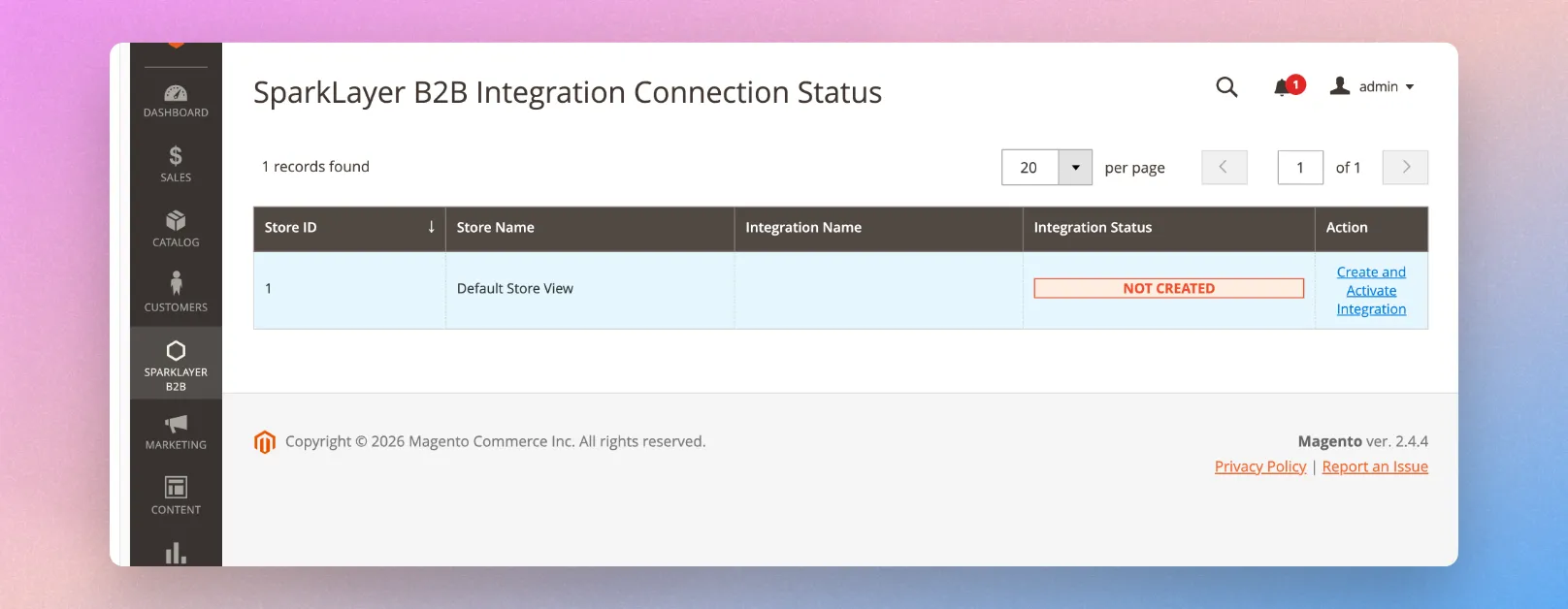Viewport: 1568px width, 609px height.
Task: Click the Store Name column header
Action: pyautogui.click(x=590, y=228)
